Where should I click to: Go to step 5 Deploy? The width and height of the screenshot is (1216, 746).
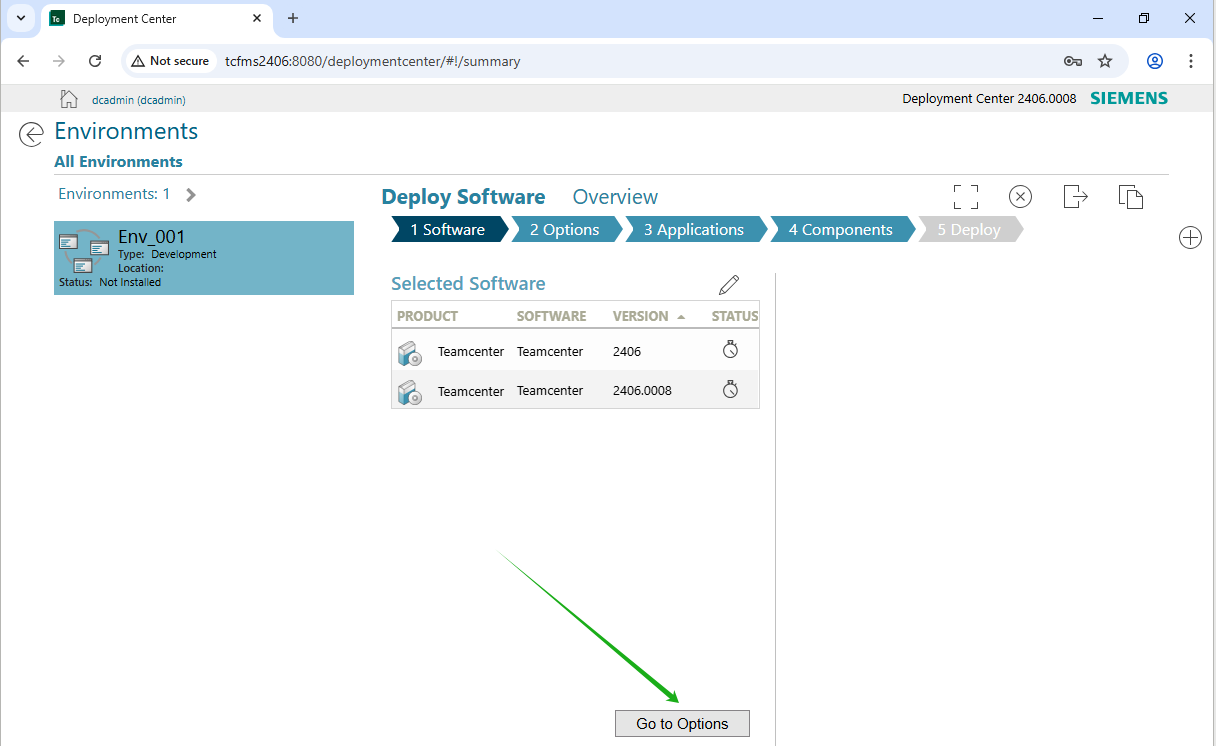point(970,229)
